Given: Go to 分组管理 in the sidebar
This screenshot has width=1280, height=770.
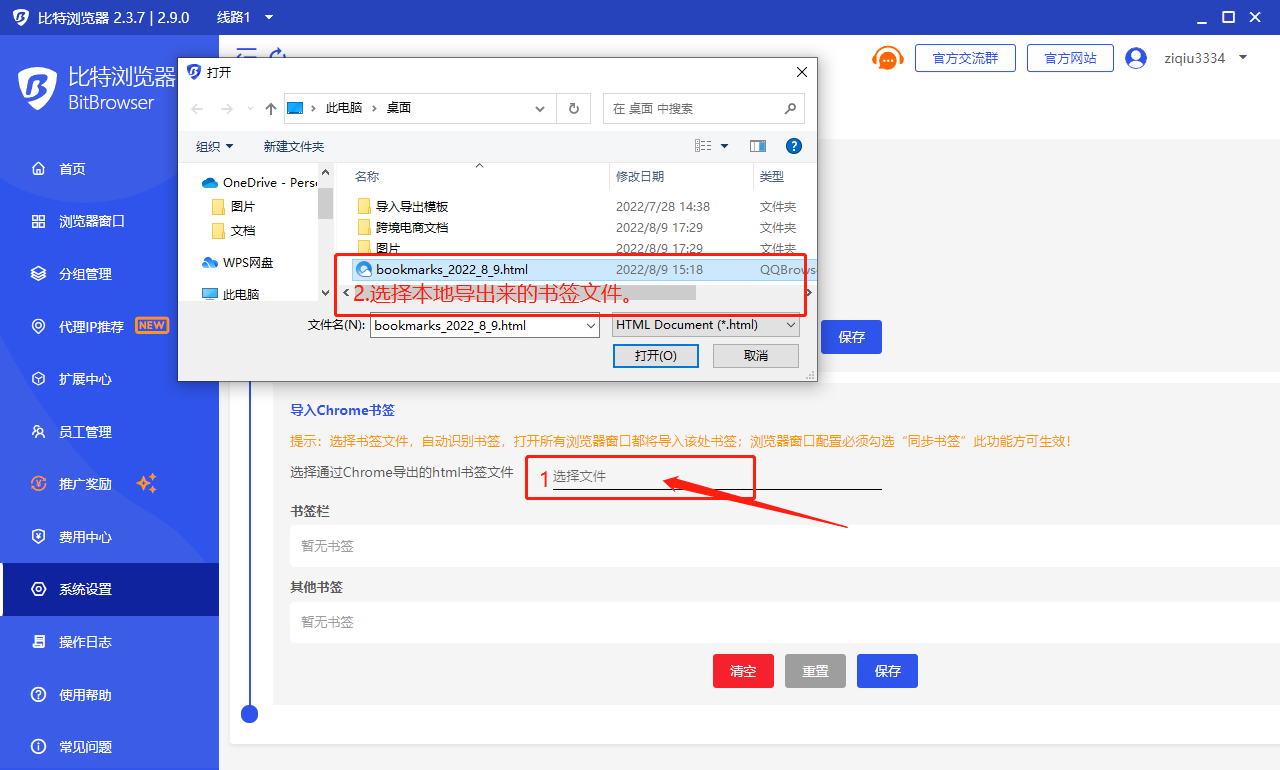Looking at the screenshot, I should click(x=85, y=274).
